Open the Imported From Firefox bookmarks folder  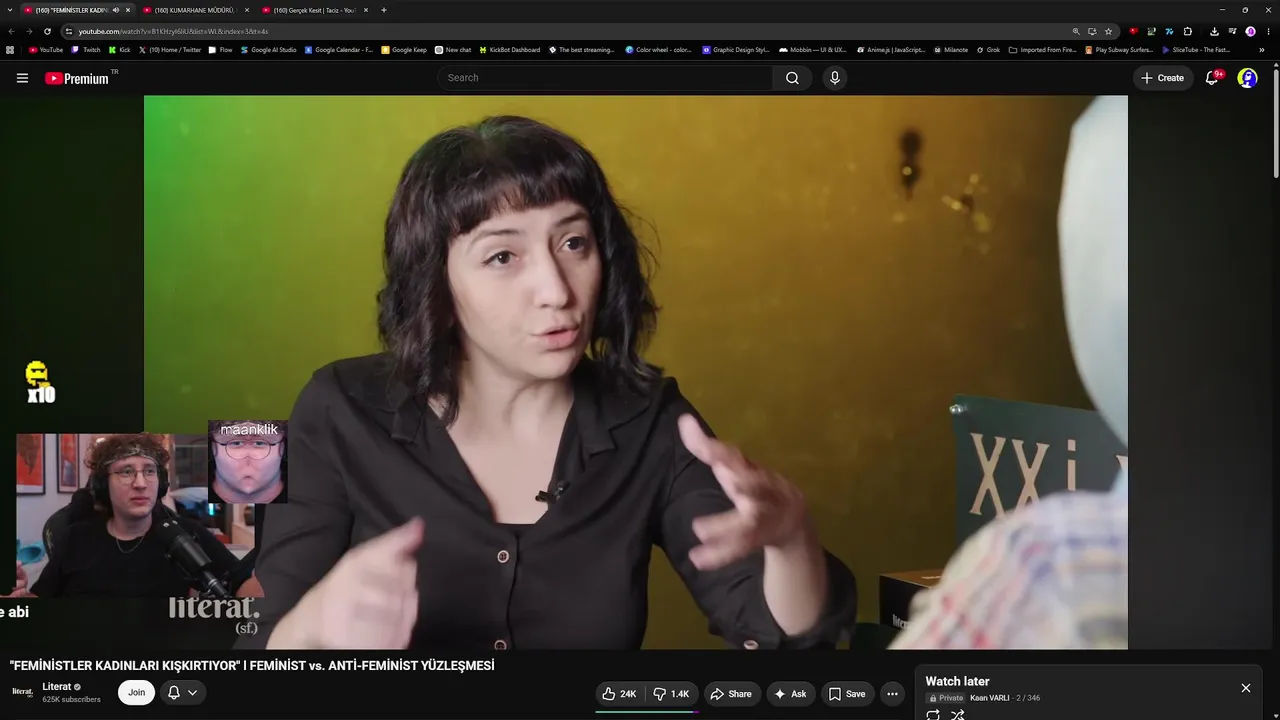[x=1043, y=50]
